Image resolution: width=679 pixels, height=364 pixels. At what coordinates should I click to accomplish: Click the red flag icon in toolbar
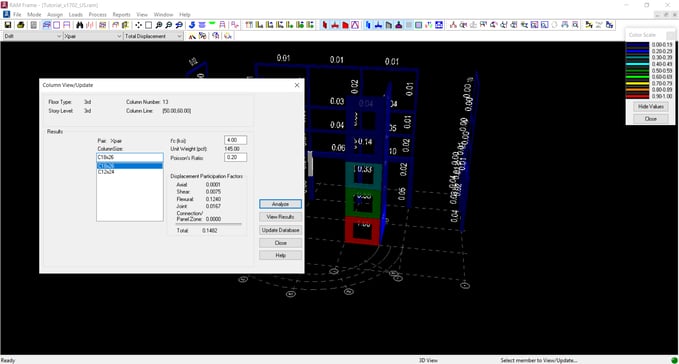[x=325, y=25]
